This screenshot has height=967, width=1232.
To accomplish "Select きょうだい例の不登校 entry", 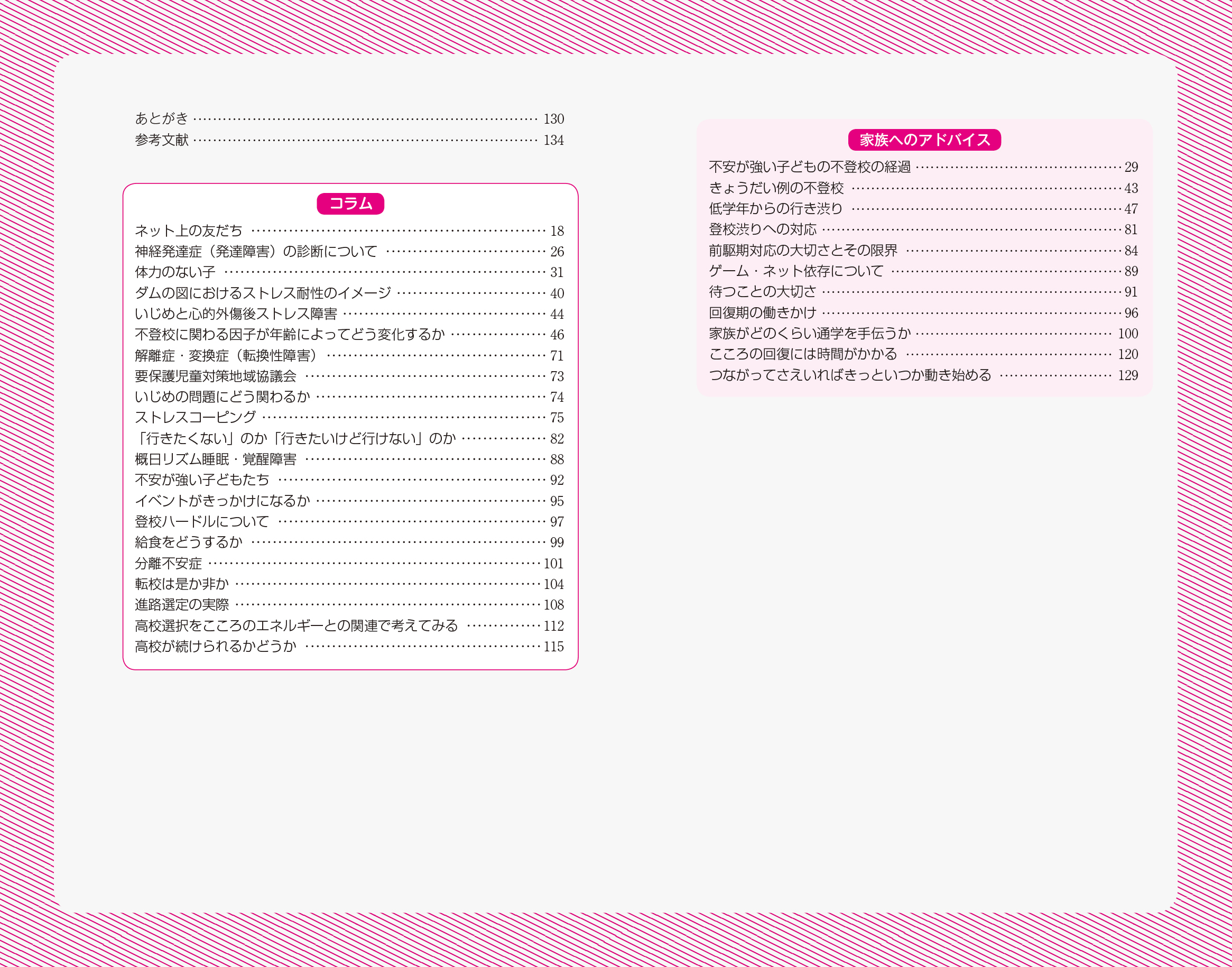I will (x=923, y=188).
